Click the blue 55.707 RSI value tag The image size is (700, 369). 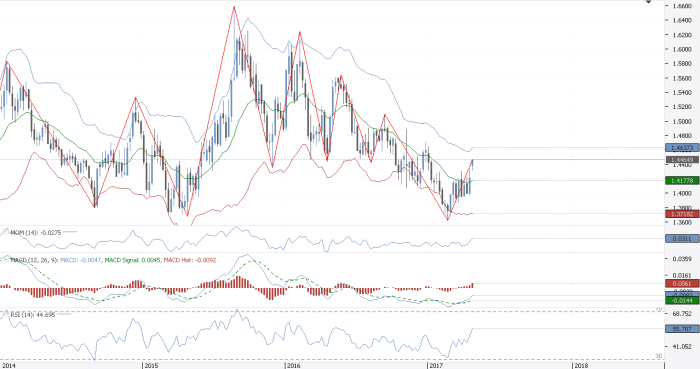click(x=682, y=329)
